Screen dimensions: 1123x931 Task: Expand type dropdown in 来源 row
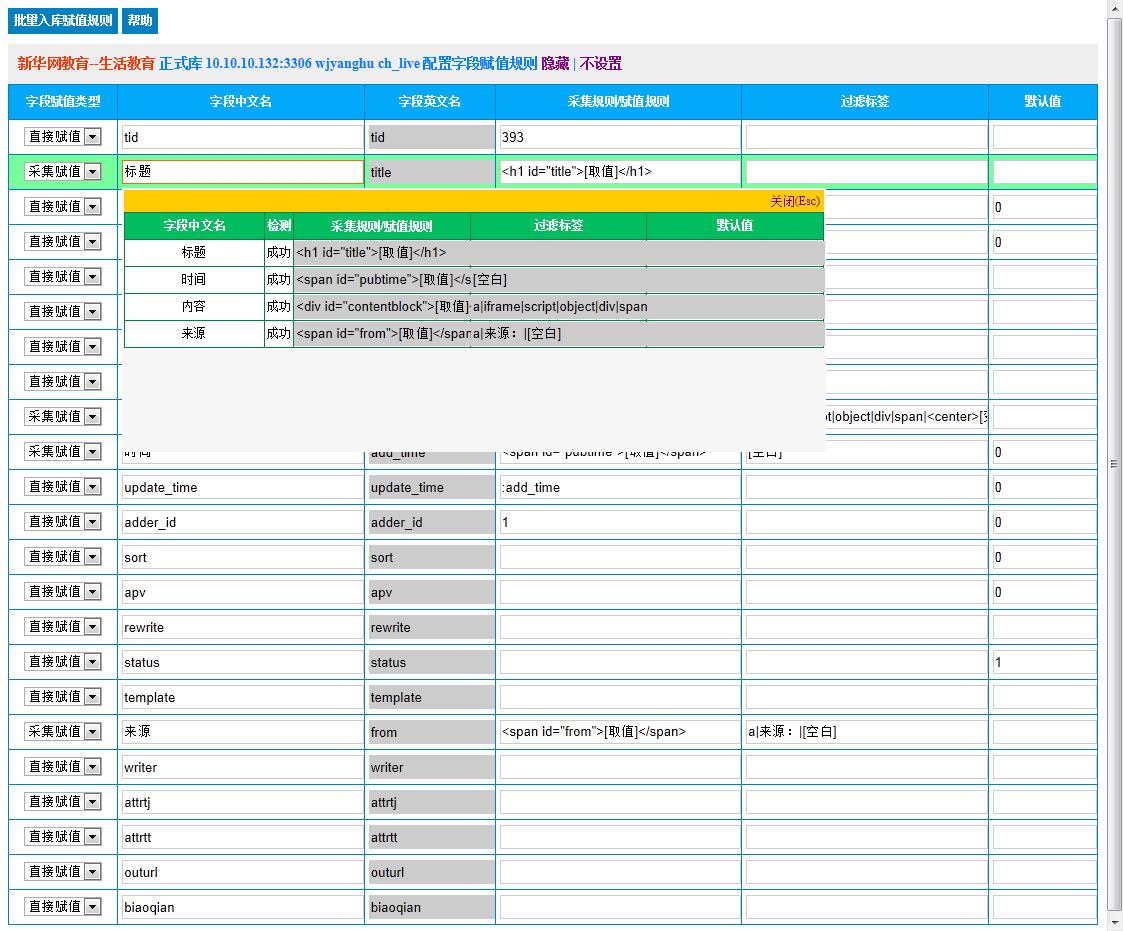coord(63,732)
